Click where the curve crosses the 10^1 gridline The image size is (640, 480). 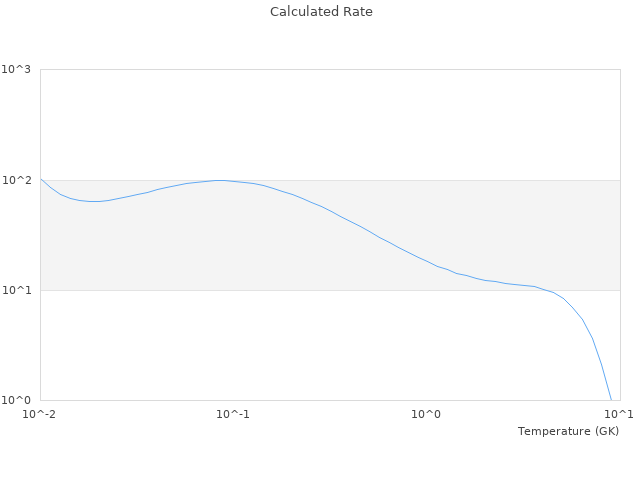pos(546,290)
